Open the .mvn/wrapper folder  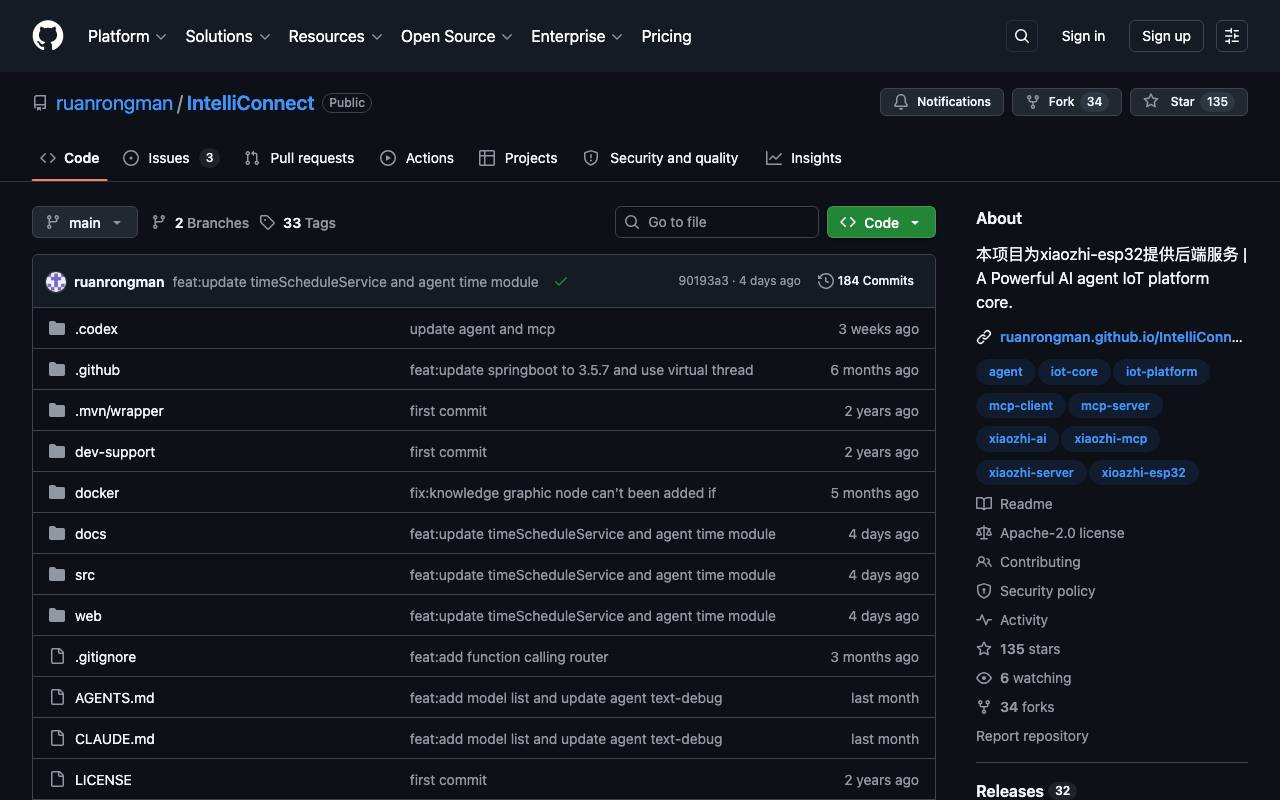[x=119, y=411]
